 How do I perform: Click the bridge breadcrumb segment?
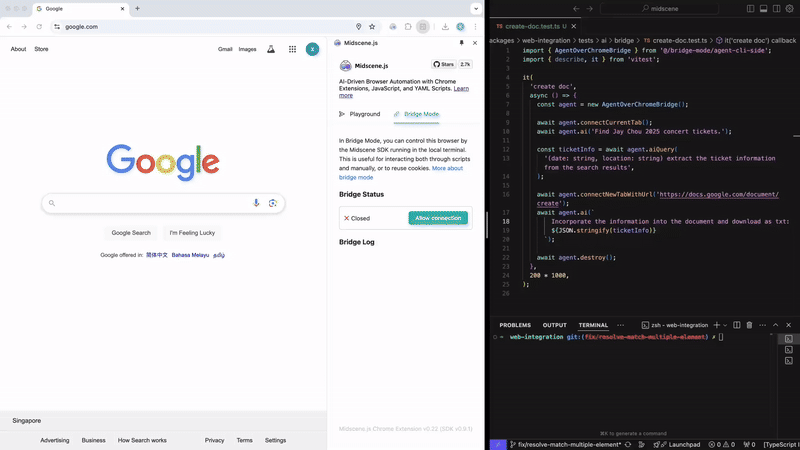[624, 40]
